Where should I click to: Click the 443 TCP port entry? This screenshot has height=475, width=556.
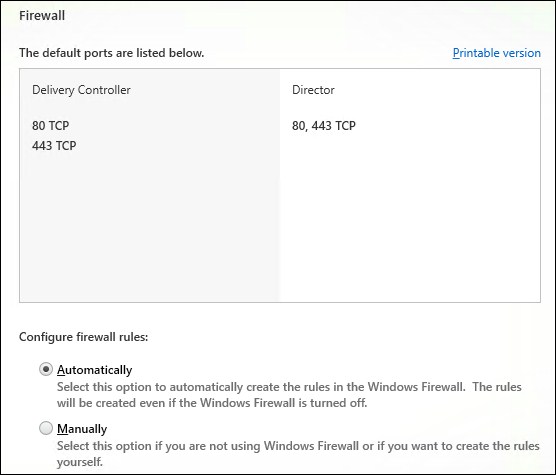point(54,146)
